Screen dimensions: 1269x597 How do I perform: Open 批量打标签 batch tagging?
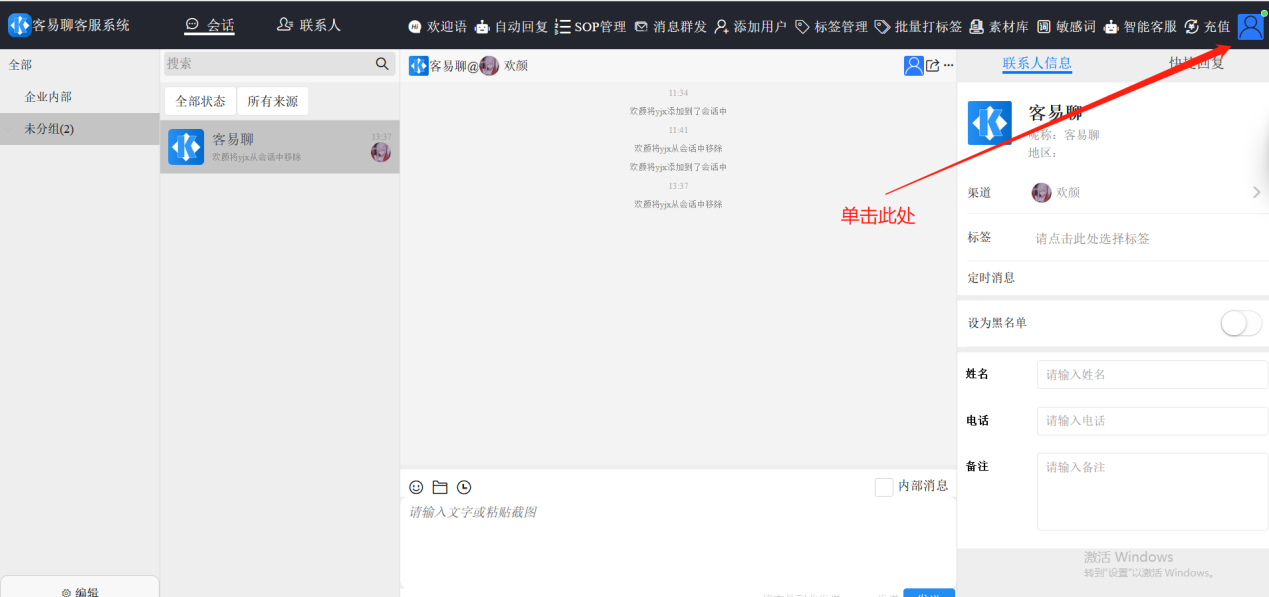click(918, 27)
